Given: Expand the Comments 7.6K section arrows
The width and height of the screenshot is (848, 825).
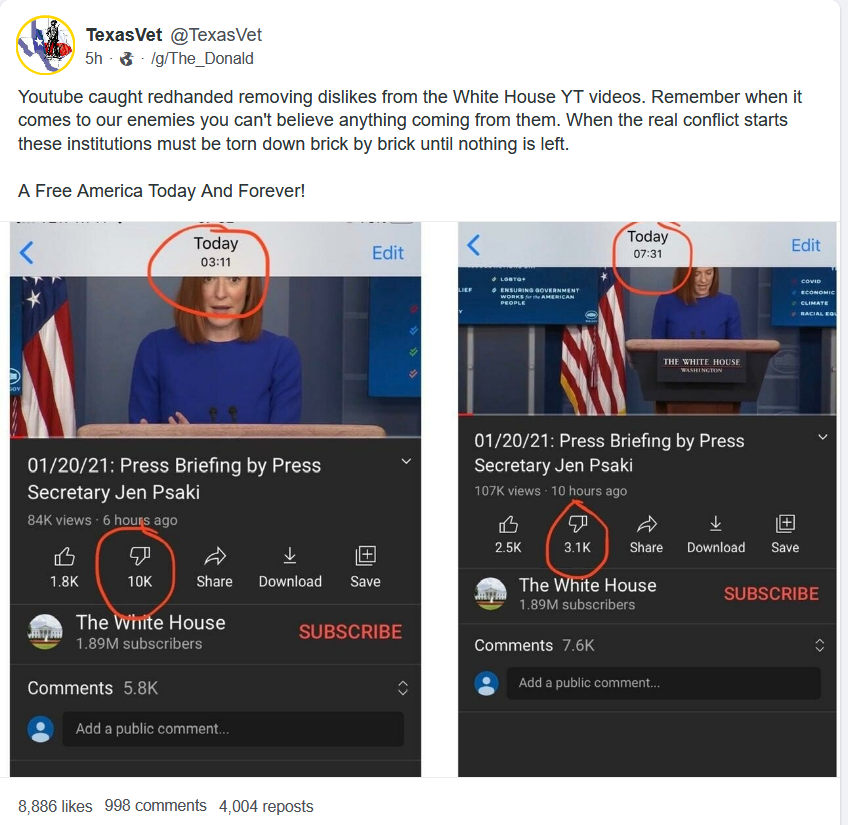Looking at the screenshot, I should click(819, 645).
